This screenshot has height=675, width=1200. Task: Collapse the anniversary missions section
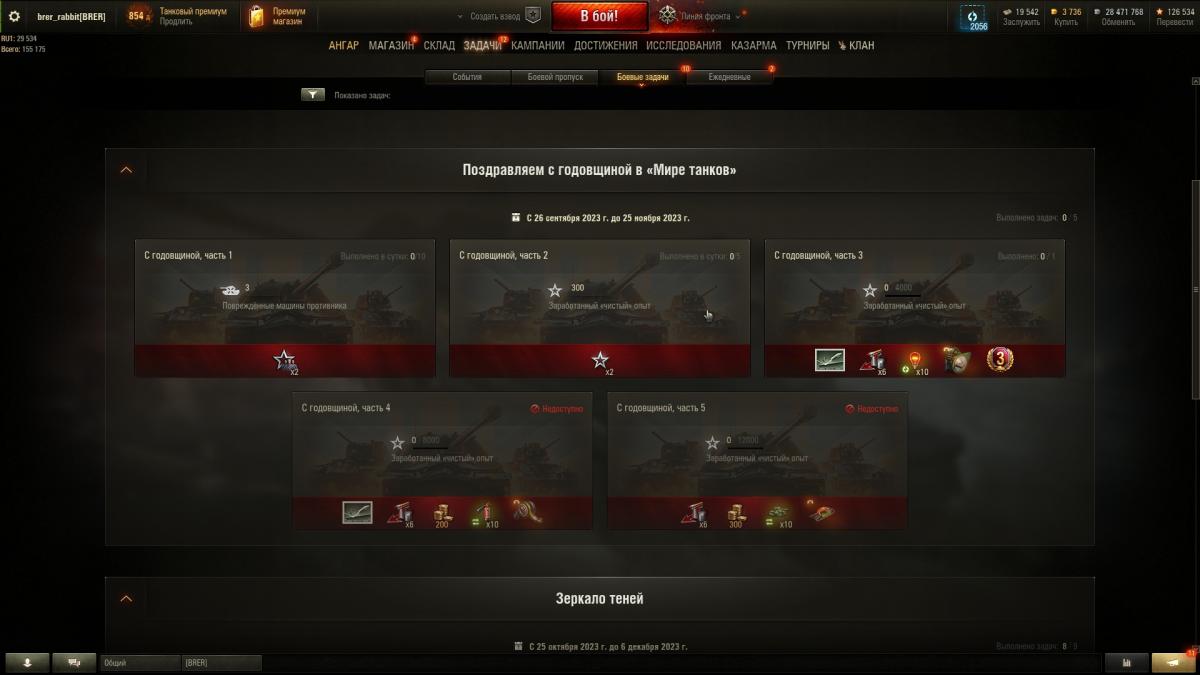point(126,170)
